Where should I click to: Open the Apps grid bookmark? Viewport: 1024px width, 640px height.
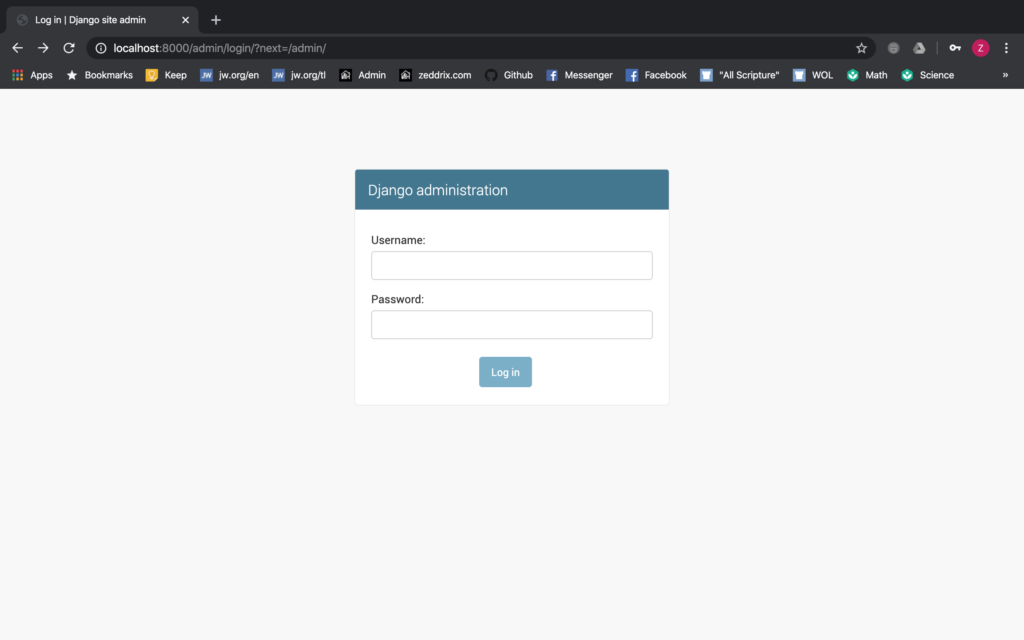[32, 75]
